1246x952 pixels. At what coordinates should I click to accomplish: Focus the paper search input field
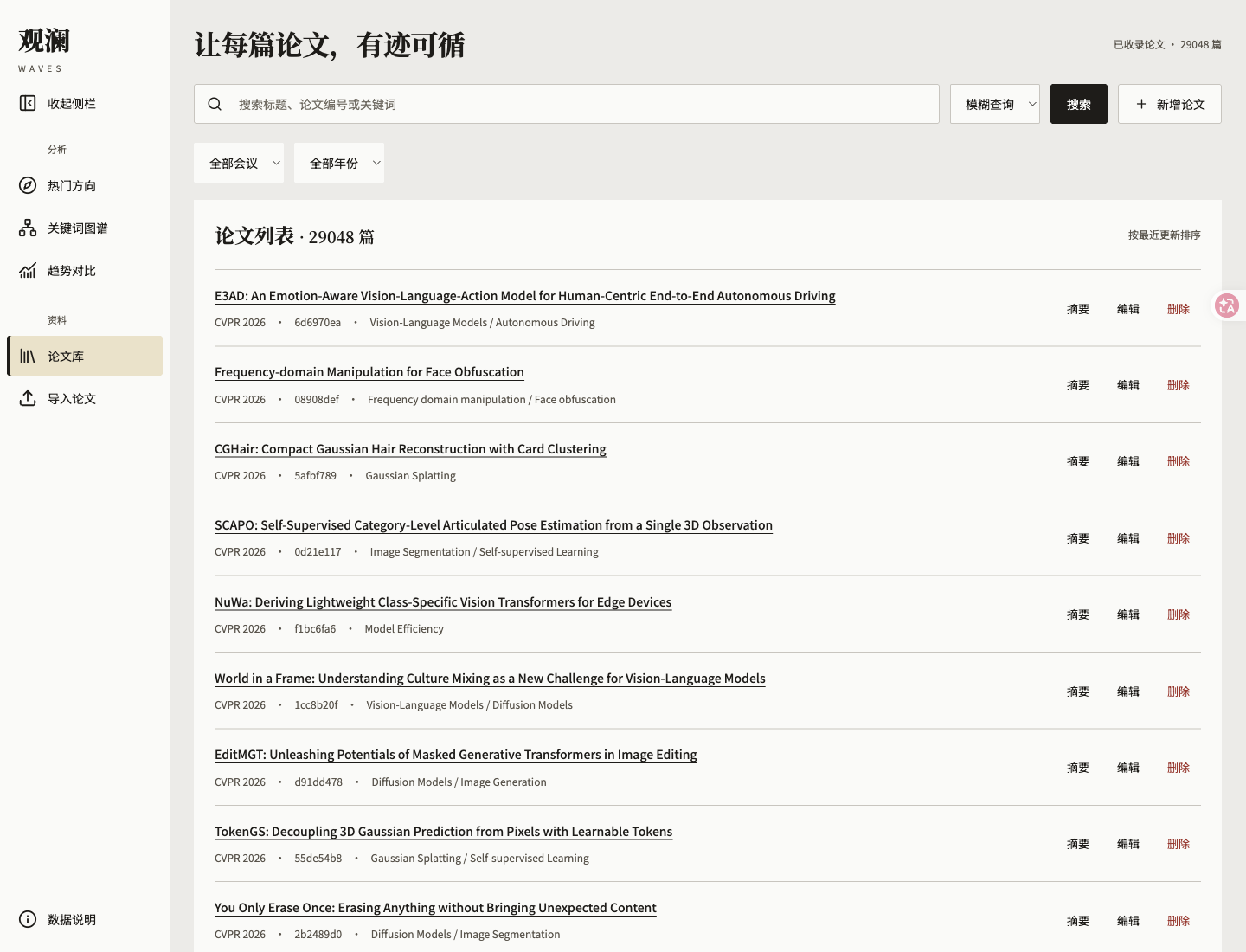567,104
